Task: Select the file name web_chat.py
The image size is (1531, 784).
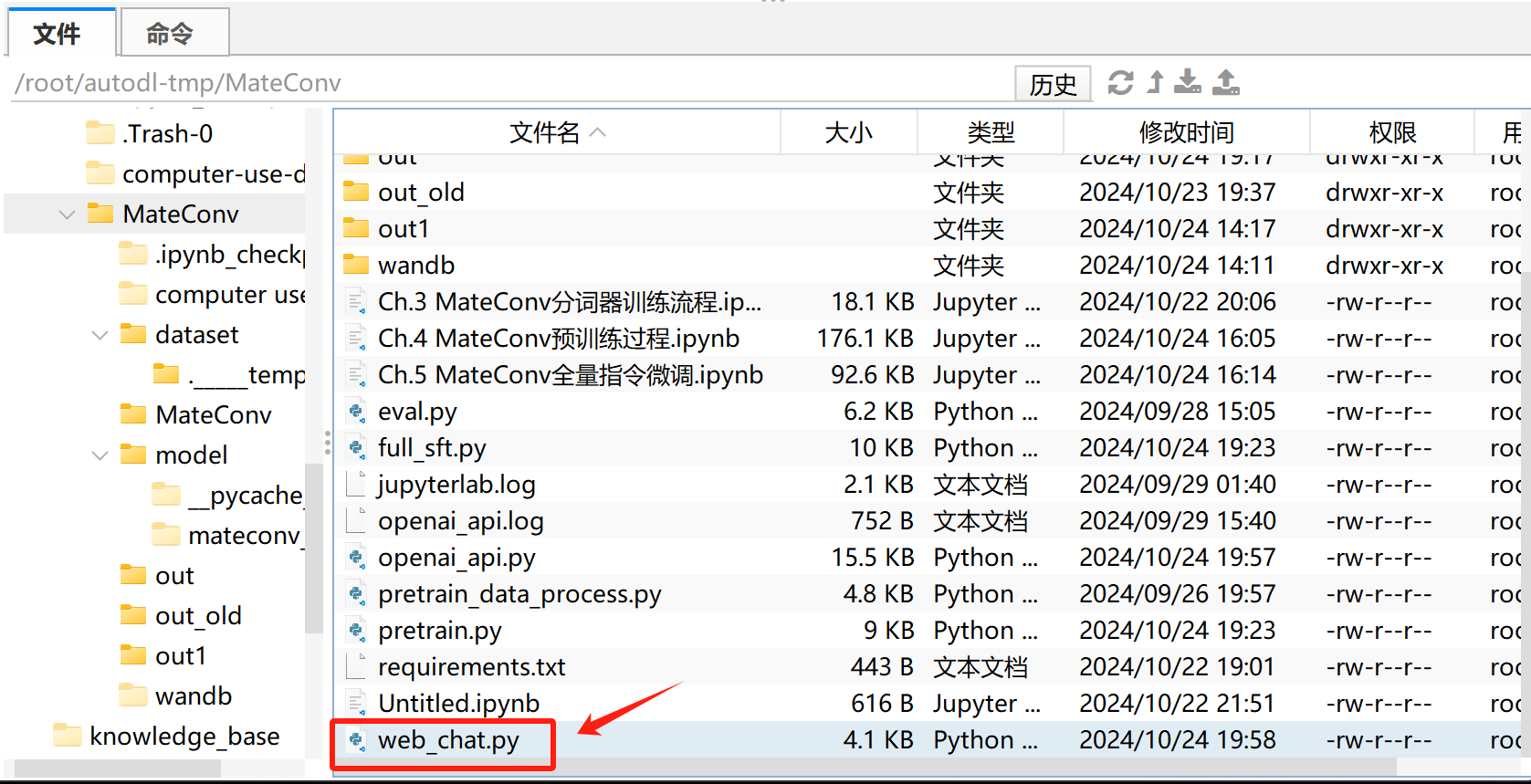Action: 448,740
